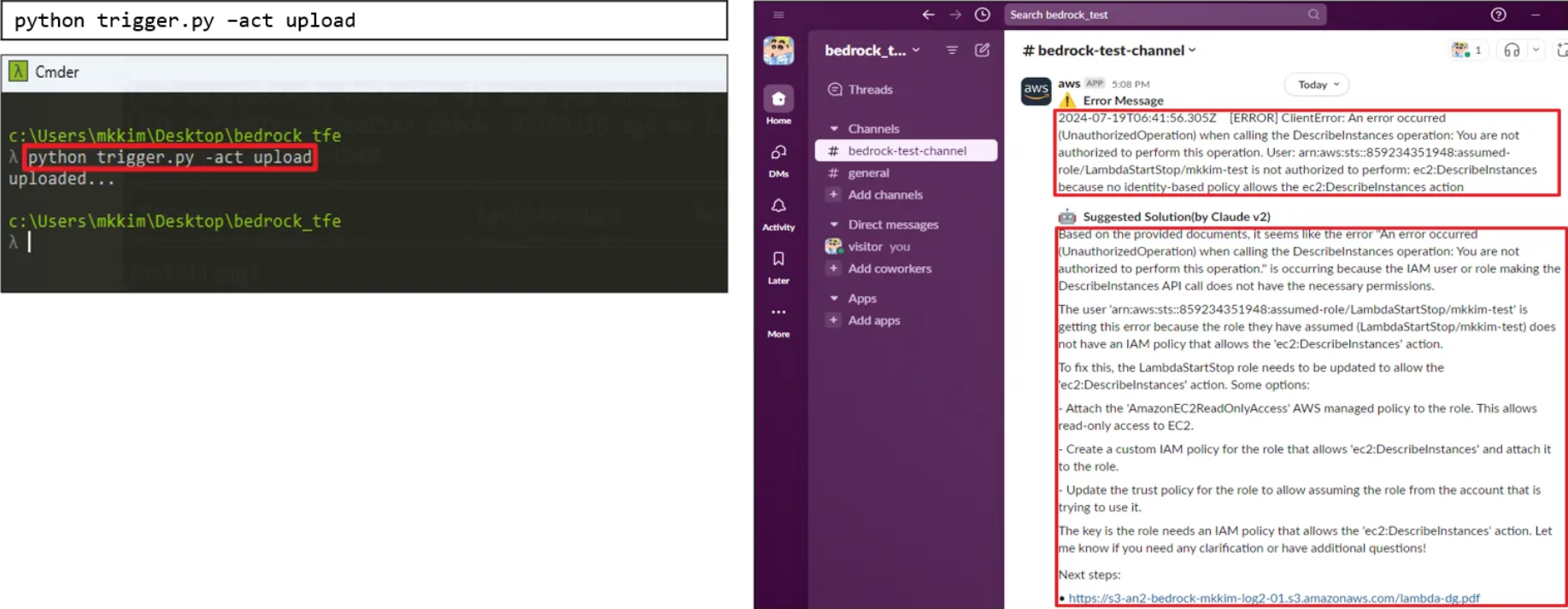Open More options in Slack sidebar

click(x=778, y=321)
